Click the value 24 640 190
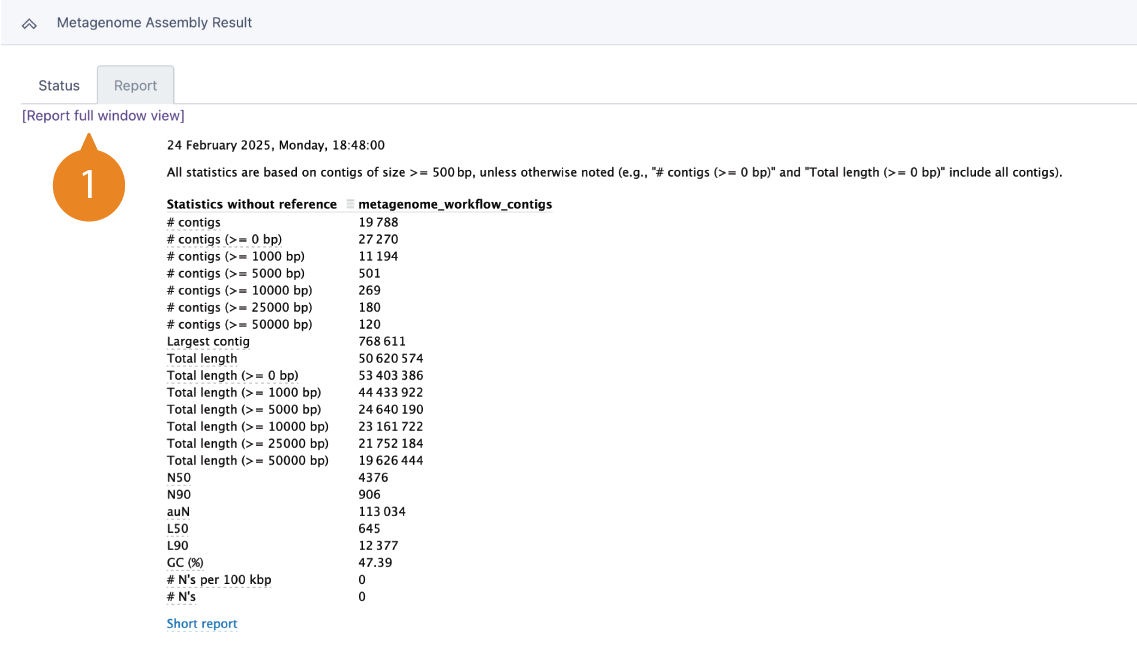Viewport: 1137px width, 652px height. (x=391, y=410)
